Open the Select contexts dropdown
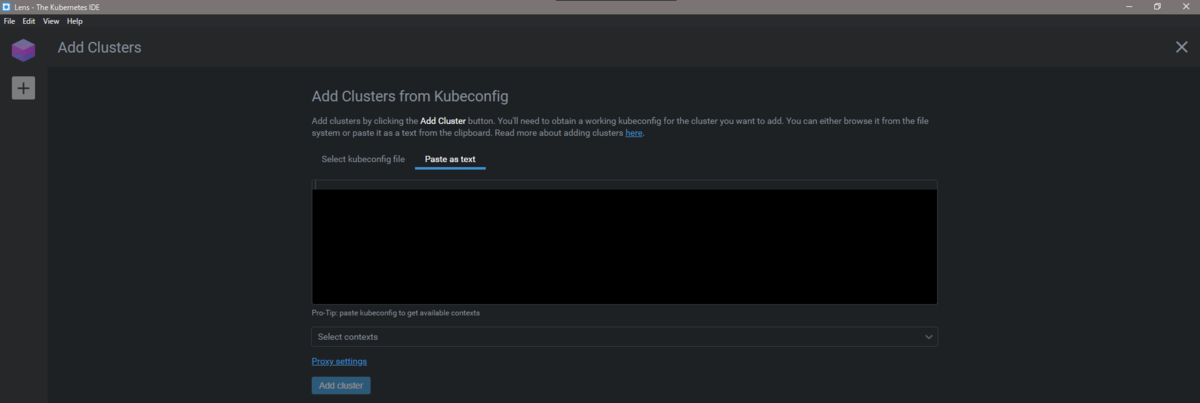Screen dimensions: 1200x403 (624, 337)
